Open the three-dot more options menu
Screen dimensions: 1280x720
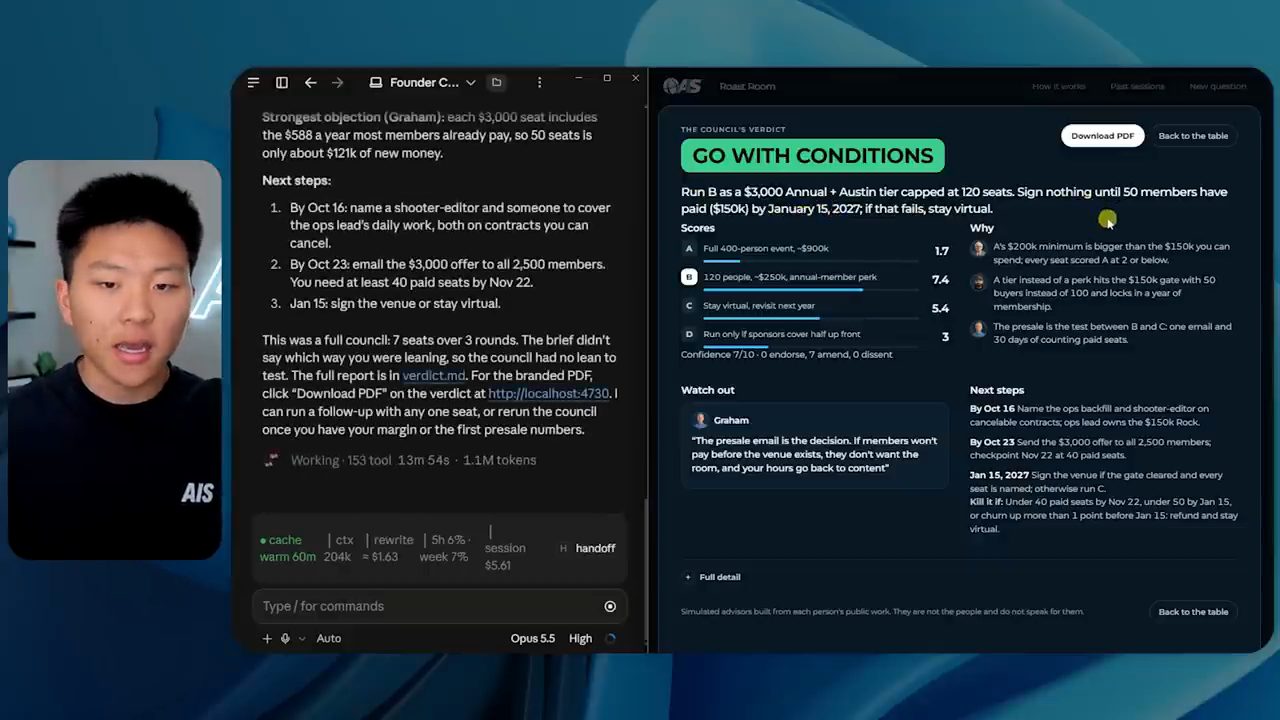click(x=539, y=83)
